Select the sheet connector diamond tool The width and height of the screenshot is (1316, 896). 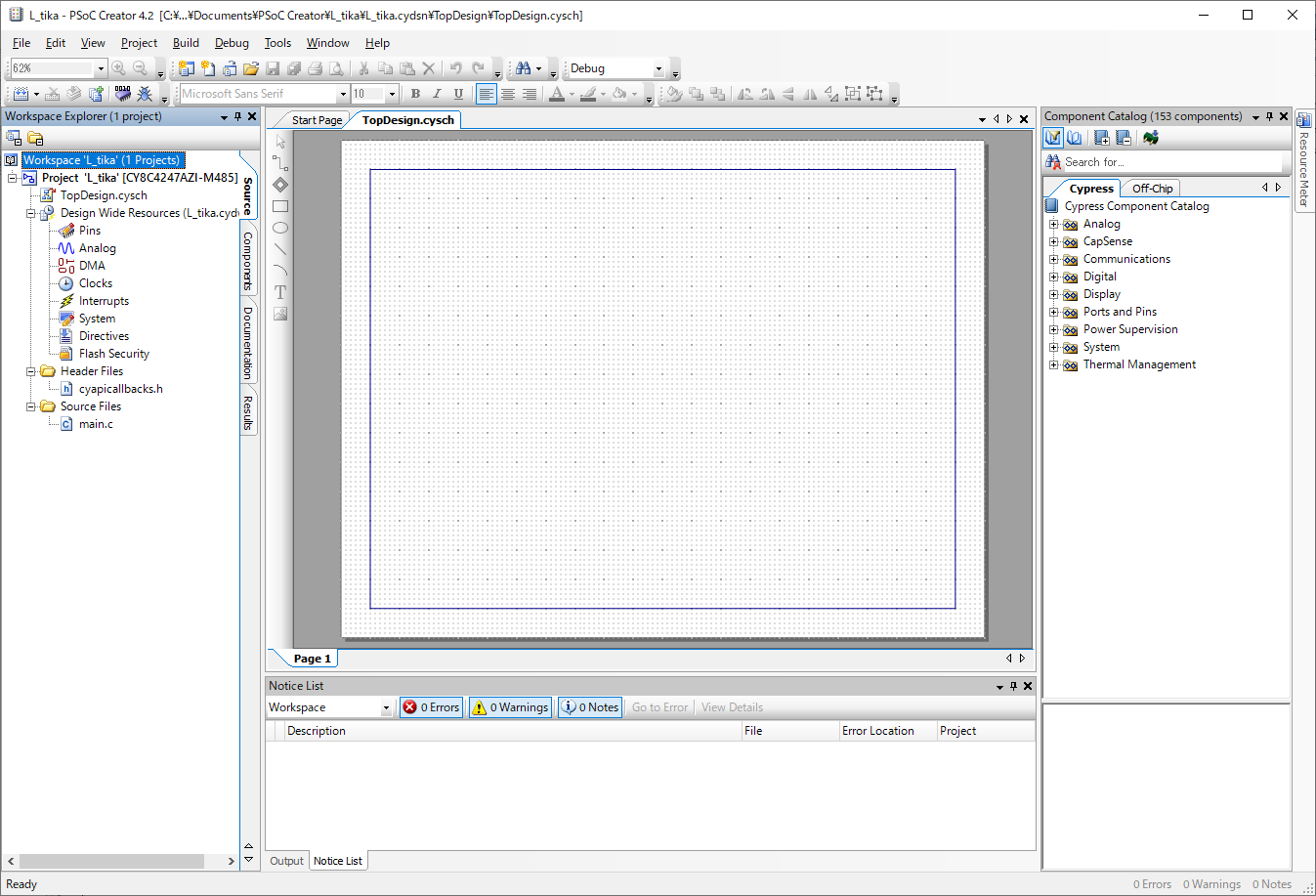coord(280,185)
